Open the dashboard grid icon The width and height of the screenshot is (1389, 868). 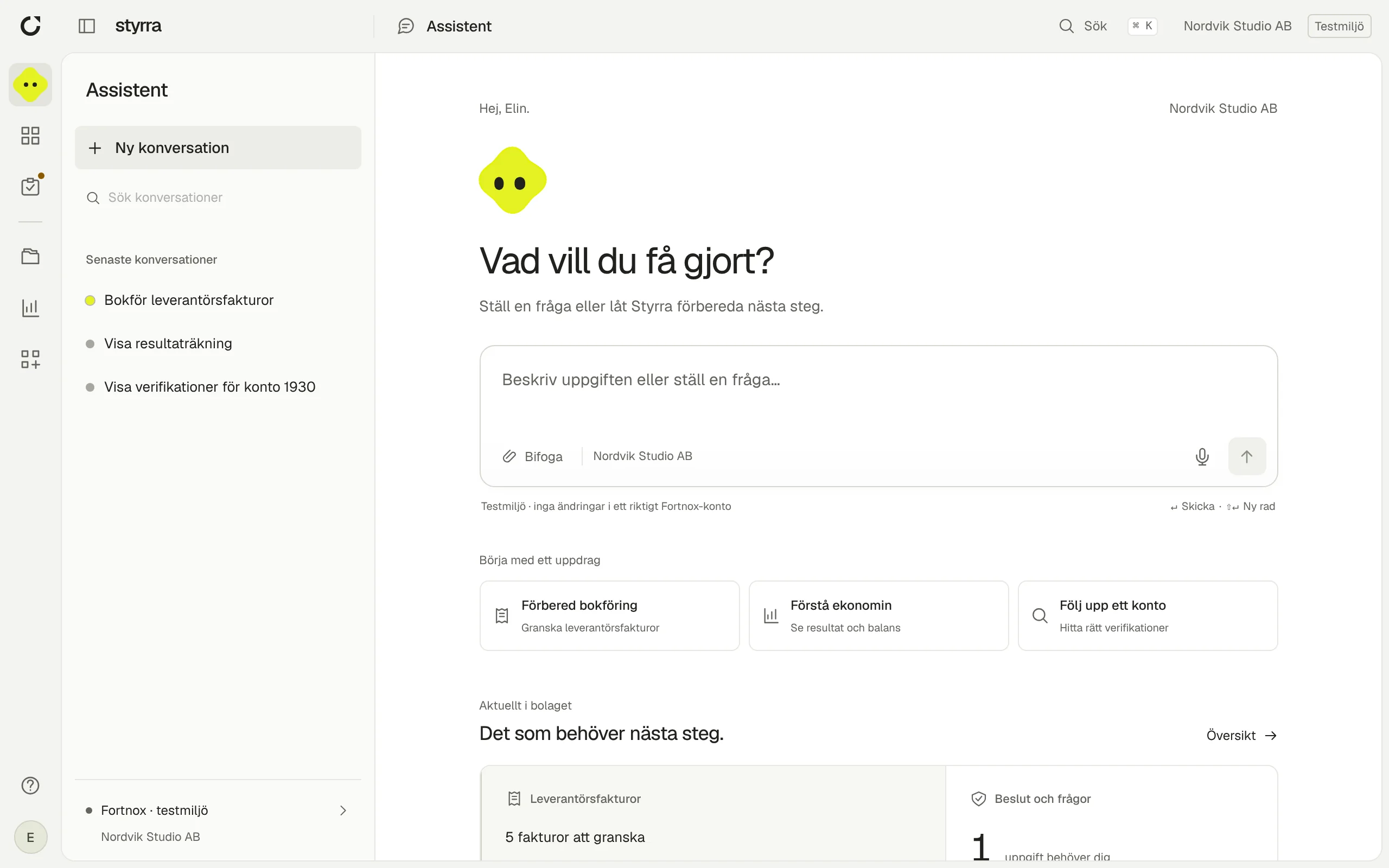(30, 136)
